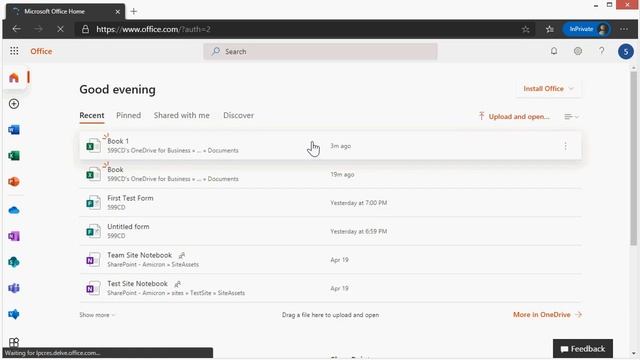
Task: Click site info lock icon in address bar
Action: coord(85,29)
